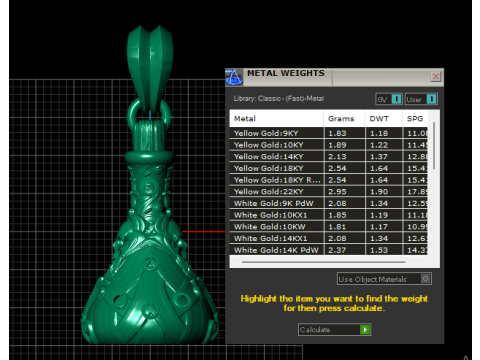
Task: Click the green arrow on Calculate
Action: pyautogui.click(x=365, y=330)
